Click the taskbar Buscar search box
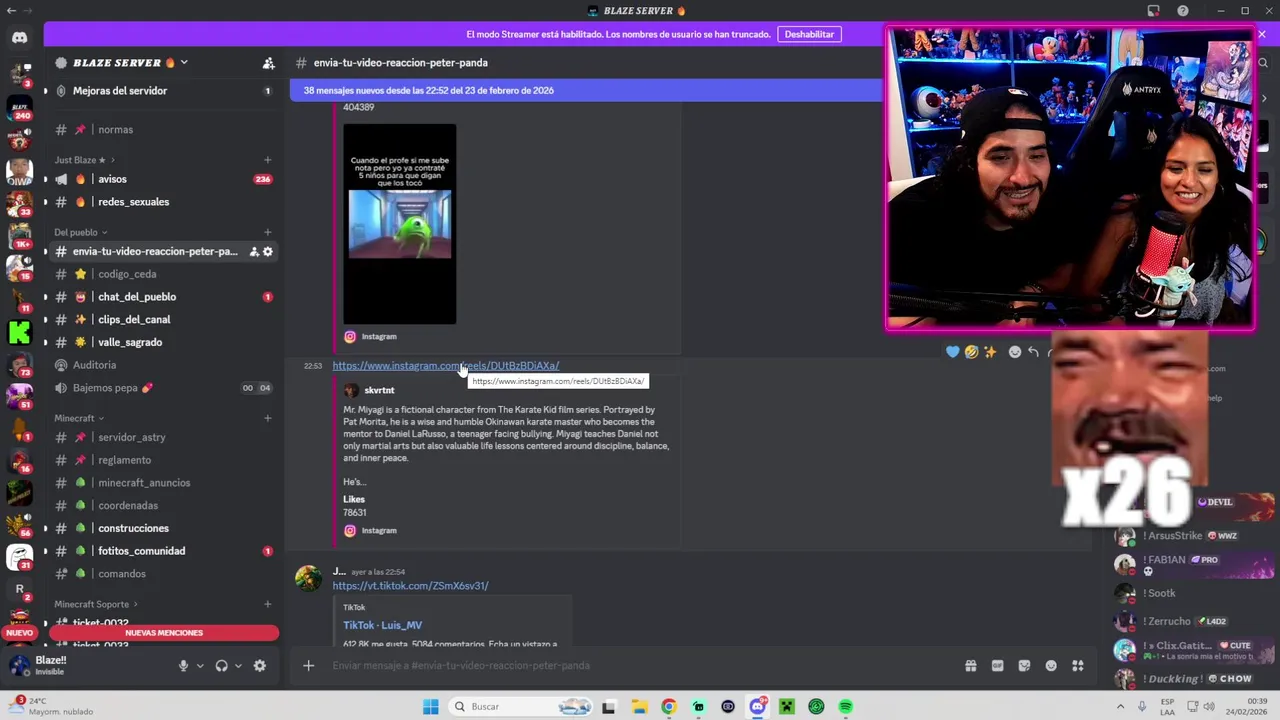The image size is (1280, 720). pyautogui.click(x=521, y=707)
